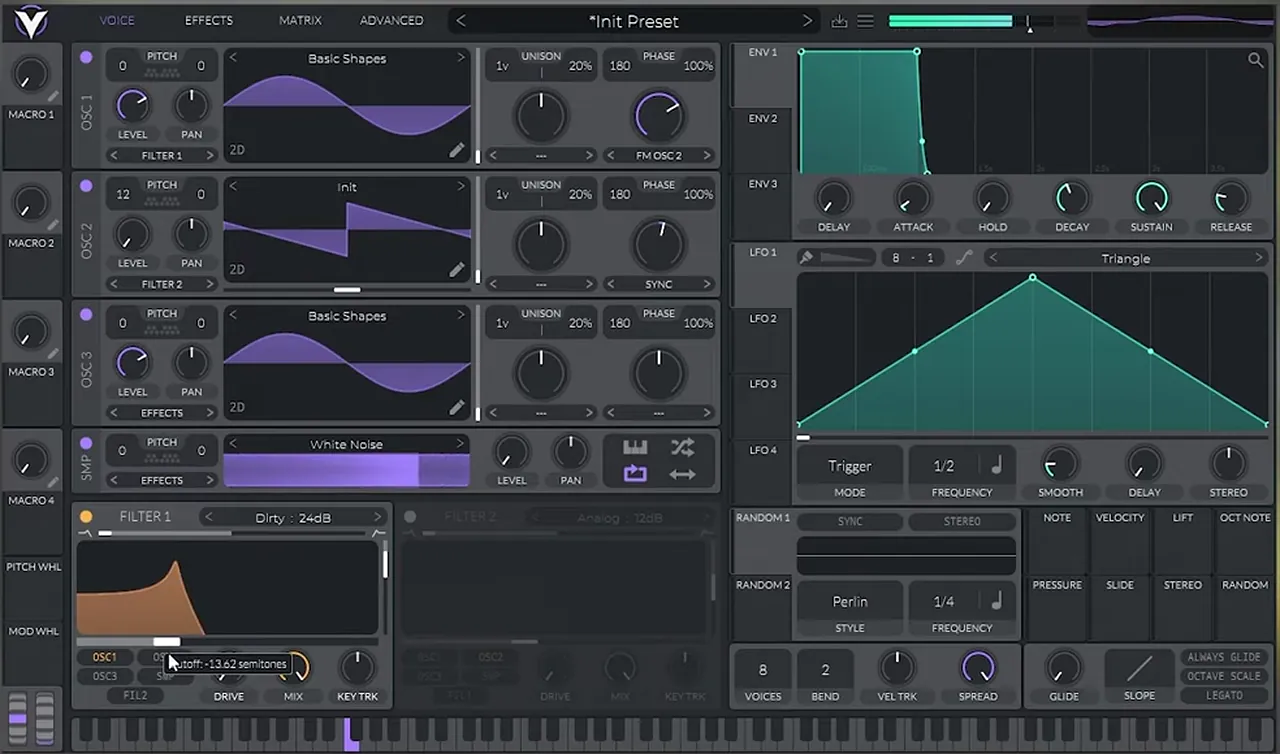Select the LFO paint brush tool
Screen dimensions: 1280x754
pos(806,258)
